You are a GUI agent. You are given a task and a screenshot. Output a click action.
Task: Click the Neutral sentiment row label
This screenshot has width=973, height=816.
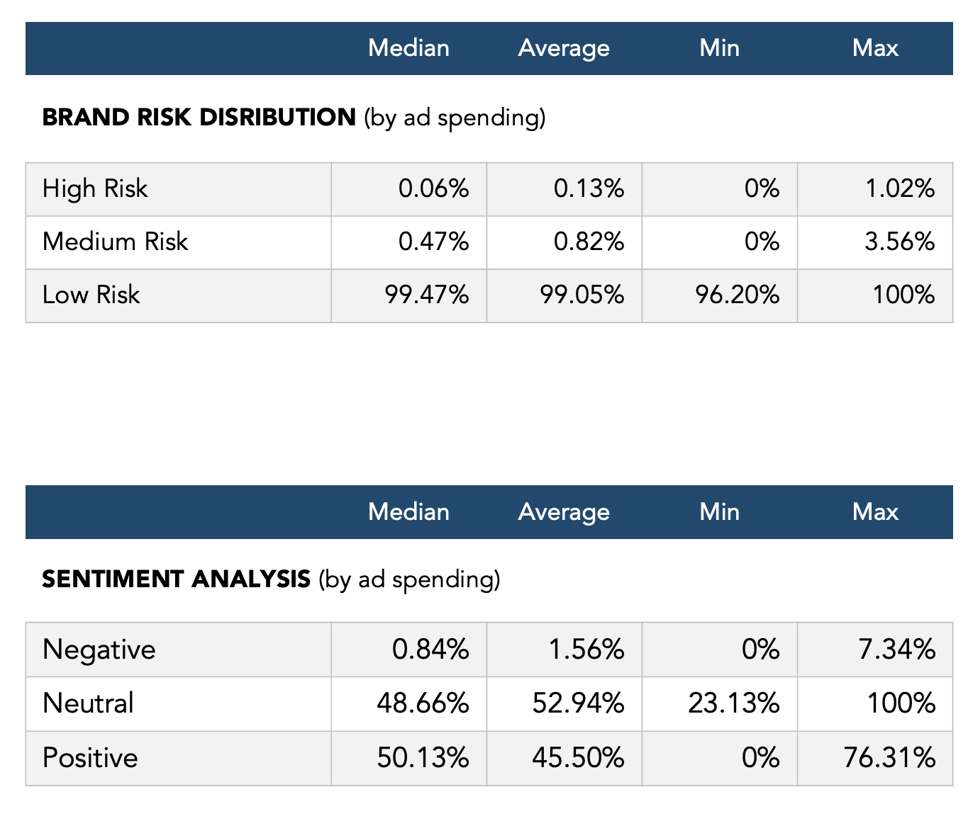point(88,703)
